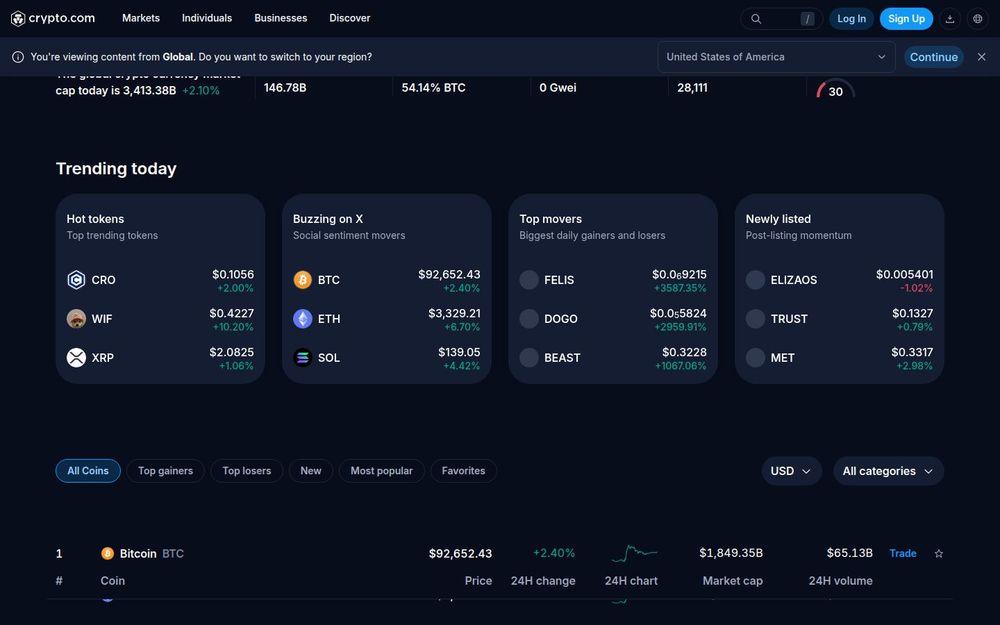The height and width of the screenshot is (625, 1000).
Task: Select the All Coins tab
Action: (88, 471)
